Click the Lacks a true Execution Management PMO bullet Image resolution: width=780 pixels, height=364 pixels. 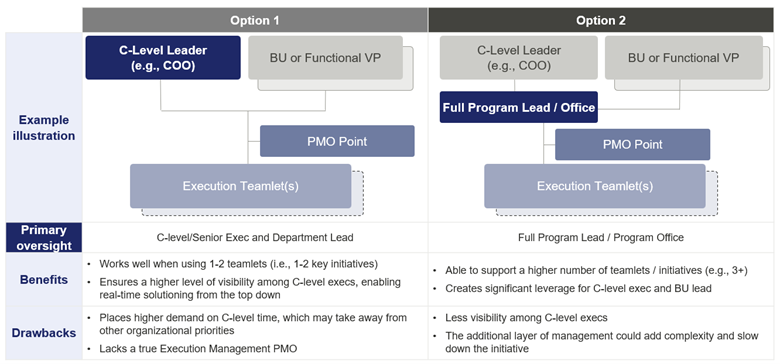click(193, 349)
